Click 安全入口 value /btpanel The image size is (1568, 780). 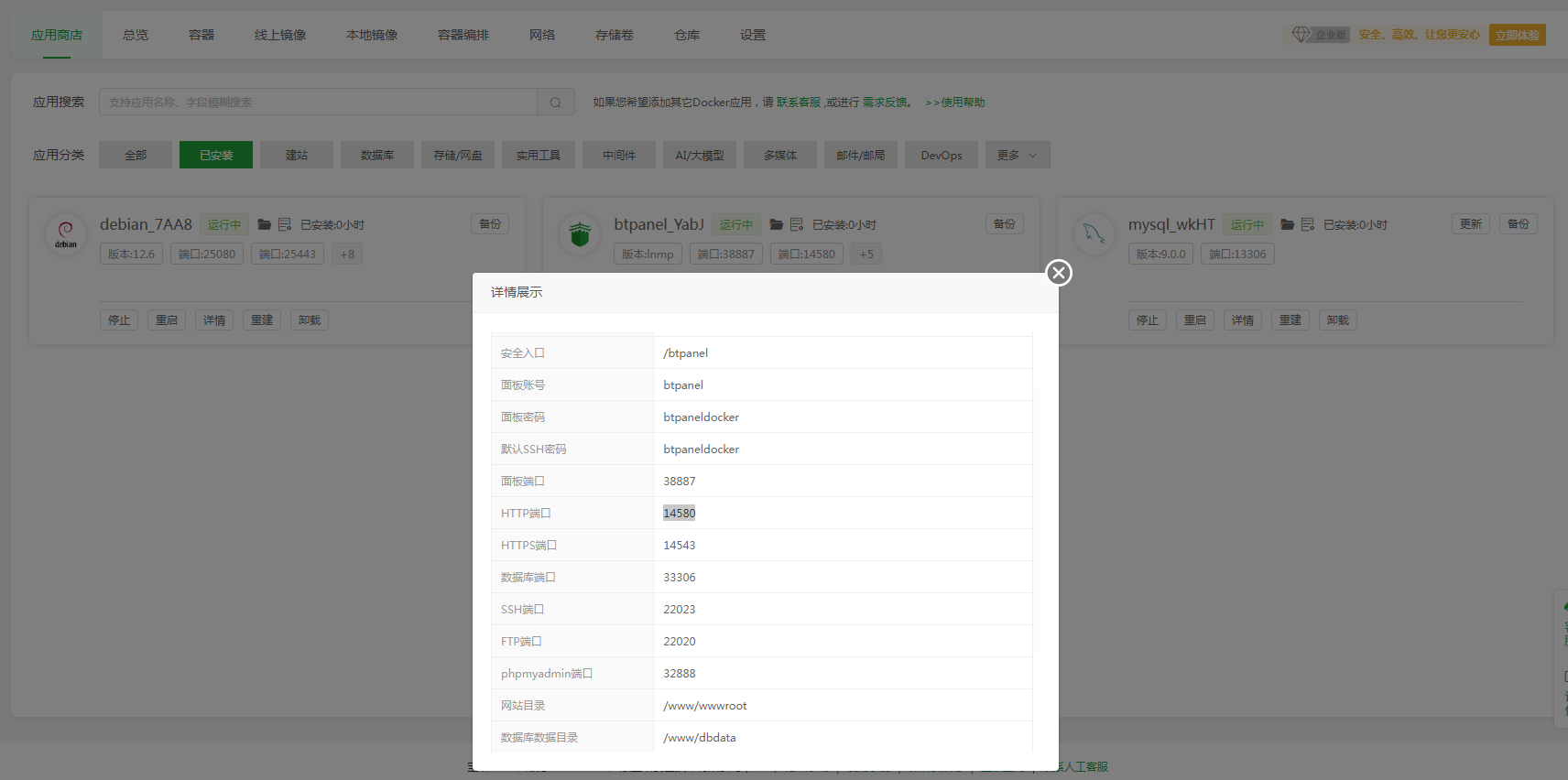[686, 353]
